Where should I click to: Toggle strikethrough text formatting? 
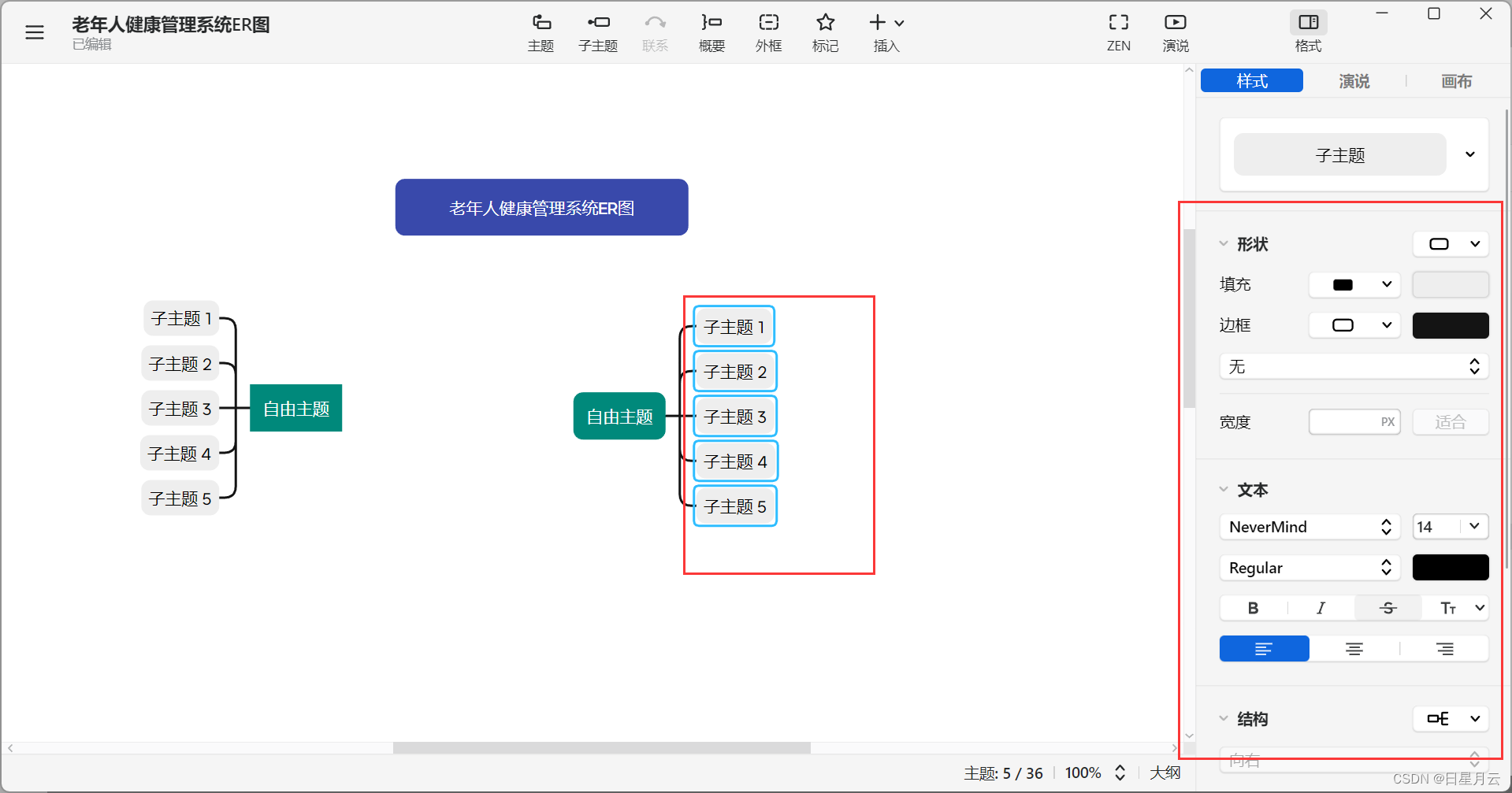[1388, 608]
